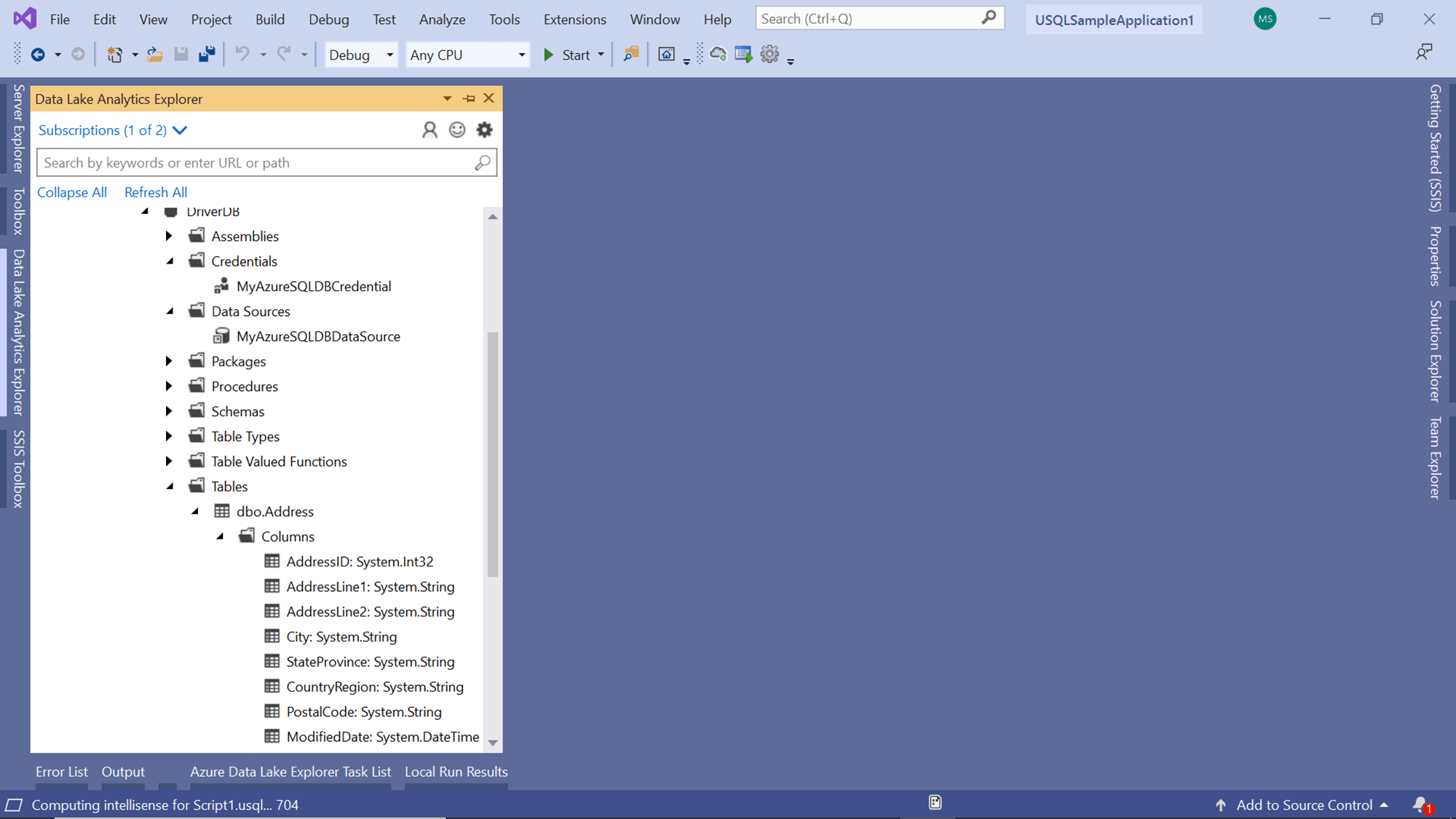Switch to the Error List tab
Viewport: 1456px width, 819px height.
click(x=61, y=772)
